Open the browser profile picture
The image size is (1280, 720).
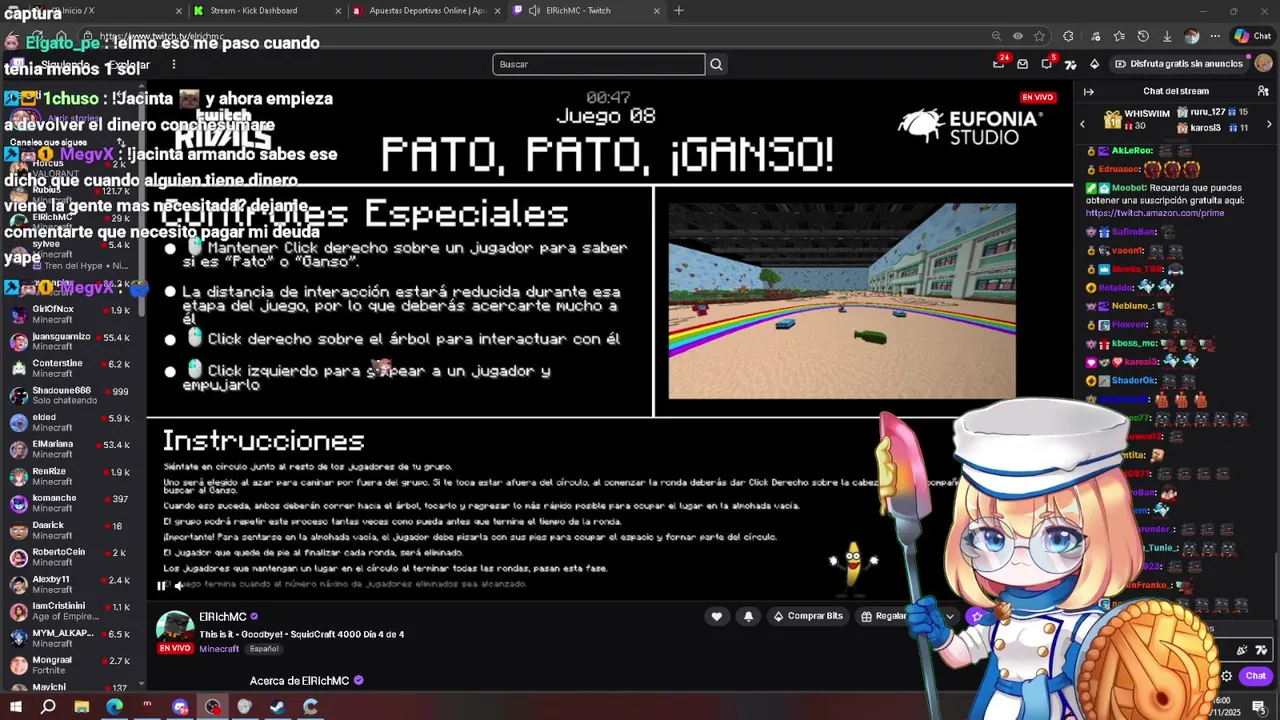(1191, 36)
